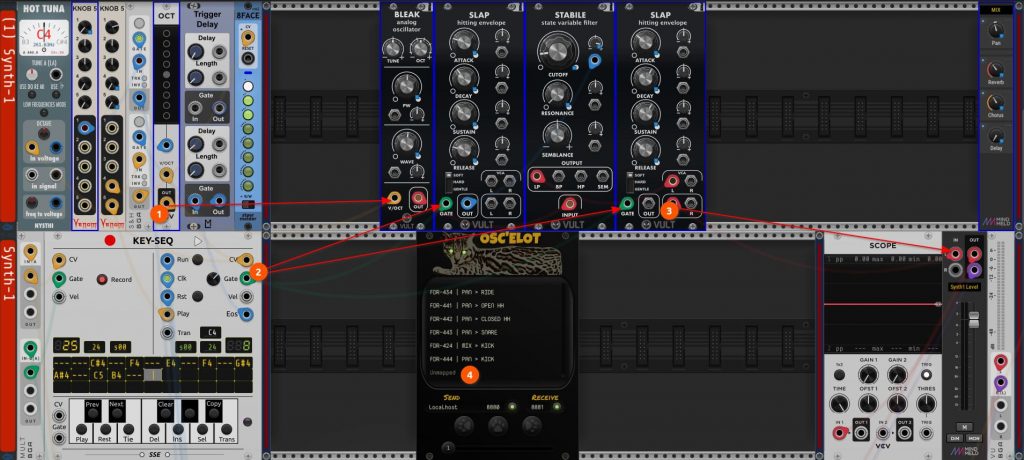Viewport: 1024px width, 460px height.
Task: Click the LP output jack on STABILE
Action: point(537,176)
